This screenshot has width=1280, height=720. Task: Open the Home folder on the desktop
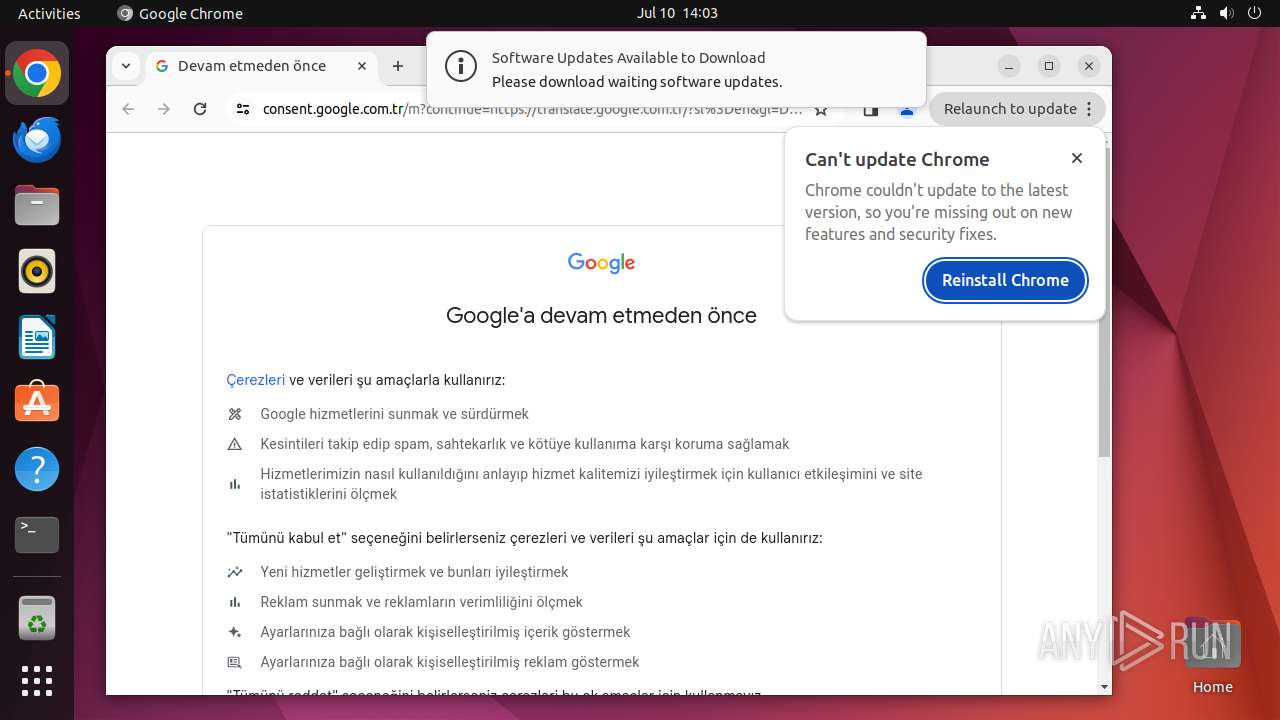pyautogui.click(x=1212, y=655)
